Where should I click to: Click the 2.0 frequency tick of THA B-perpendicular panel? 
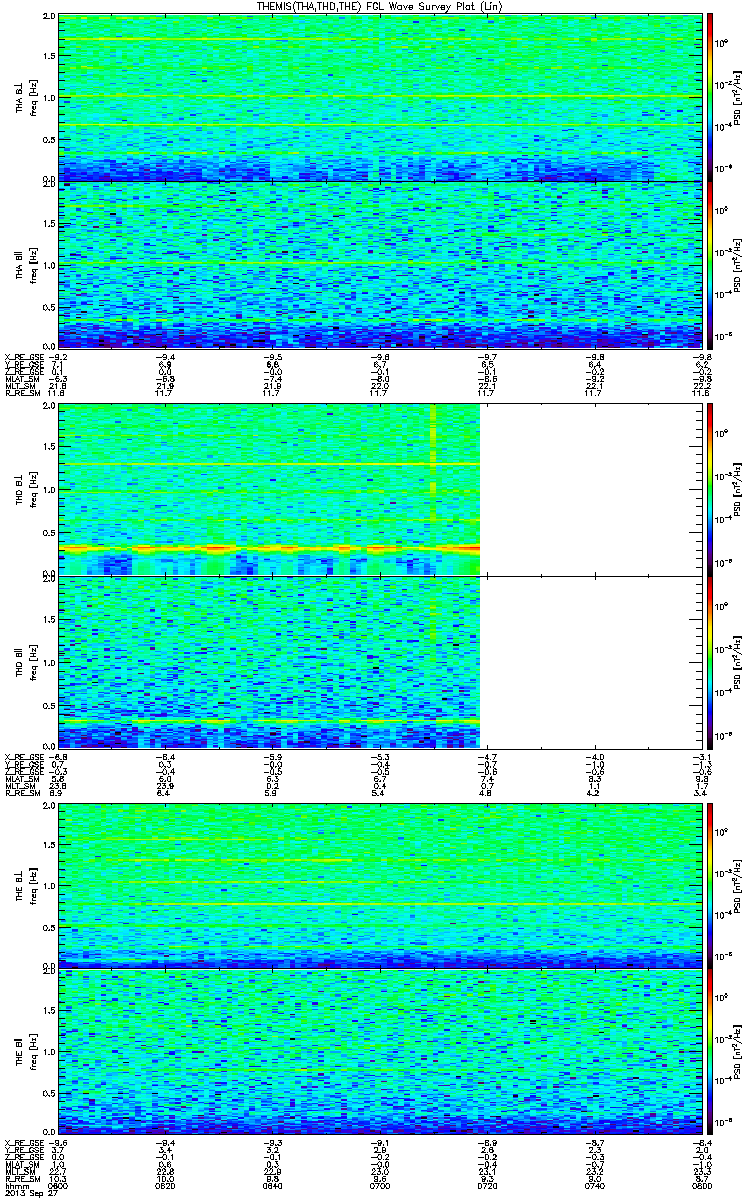(x=50, y=18)
